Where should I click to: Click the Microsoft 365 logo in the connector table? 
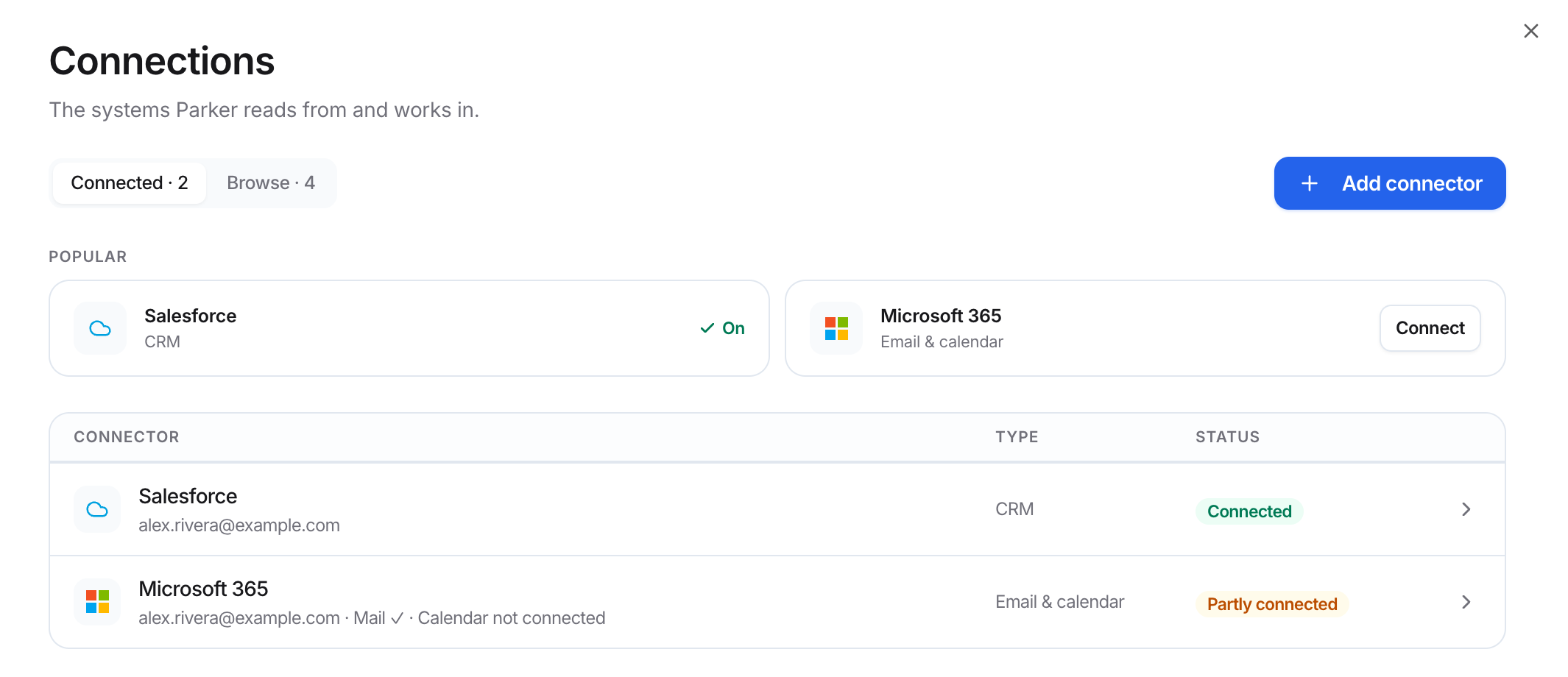(x=97, y=602)
